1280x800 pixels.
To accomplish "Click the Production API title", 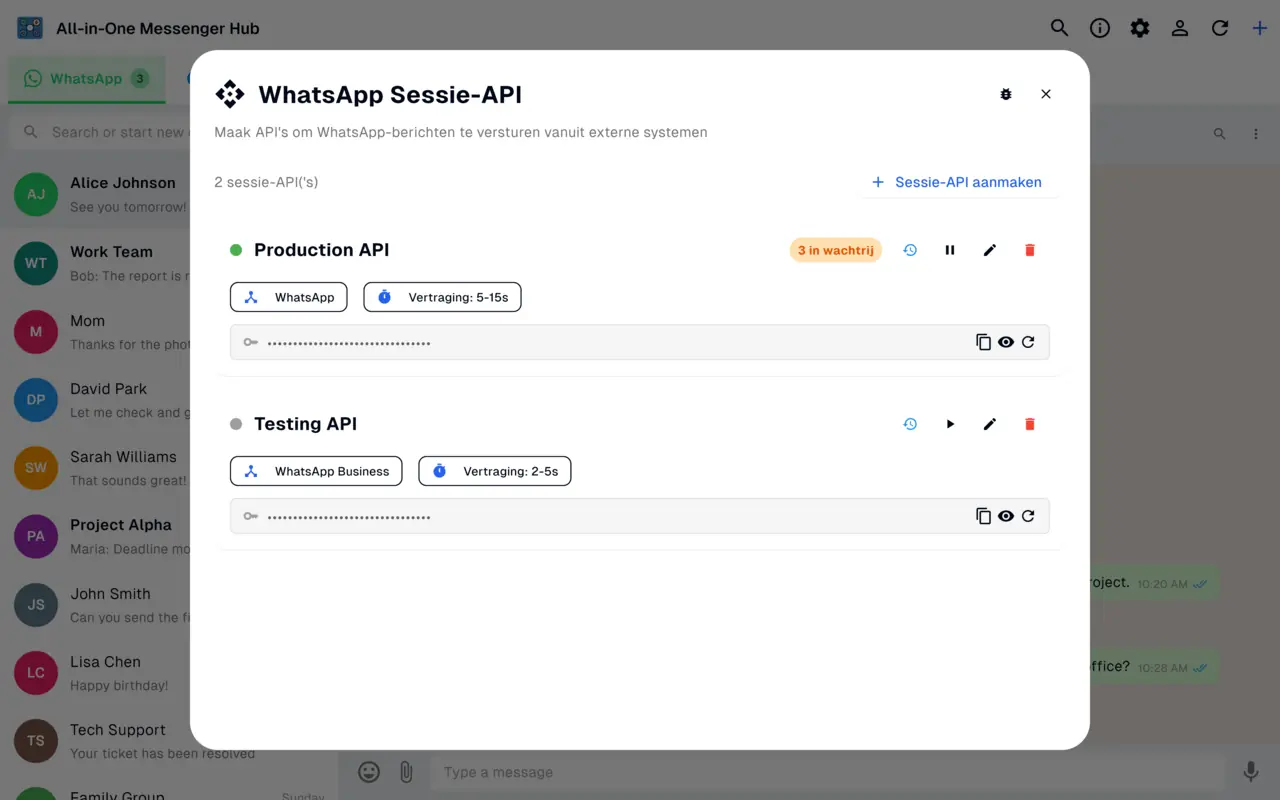I will point(322,250).
